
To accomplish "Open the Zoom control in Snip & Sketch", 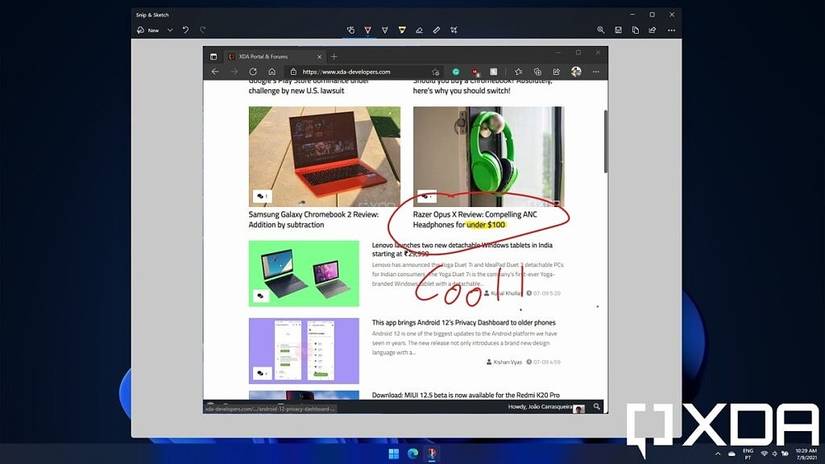I will pyautogui.click(x=601, y=30).
